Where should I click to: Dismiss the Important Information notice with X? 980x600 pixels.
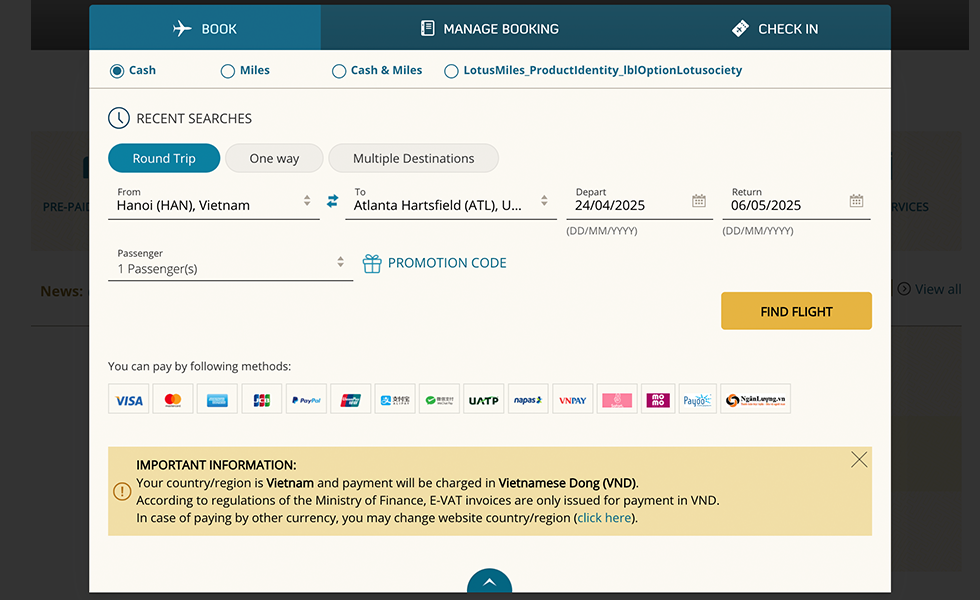click(x=859, y=460)
